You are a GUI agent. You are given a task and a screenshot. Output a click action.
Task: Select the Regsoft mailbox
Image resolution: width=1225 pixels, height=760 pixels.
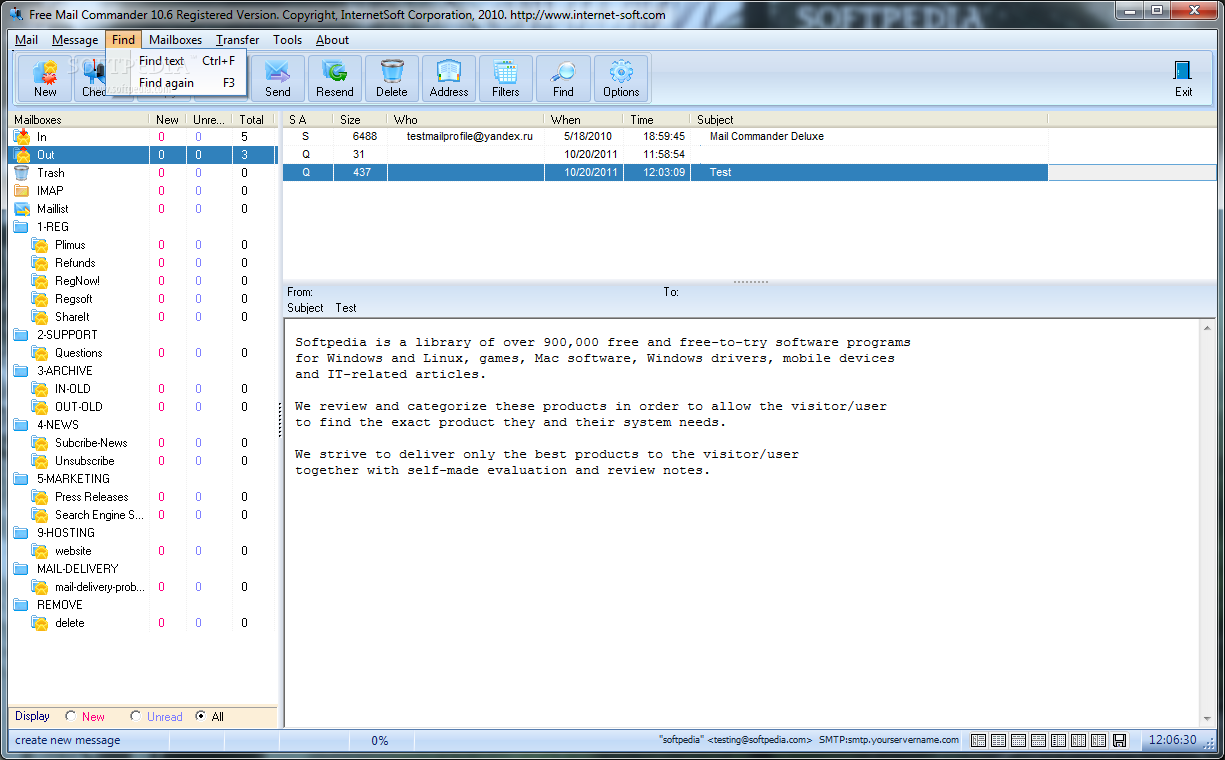click(74, 299)
